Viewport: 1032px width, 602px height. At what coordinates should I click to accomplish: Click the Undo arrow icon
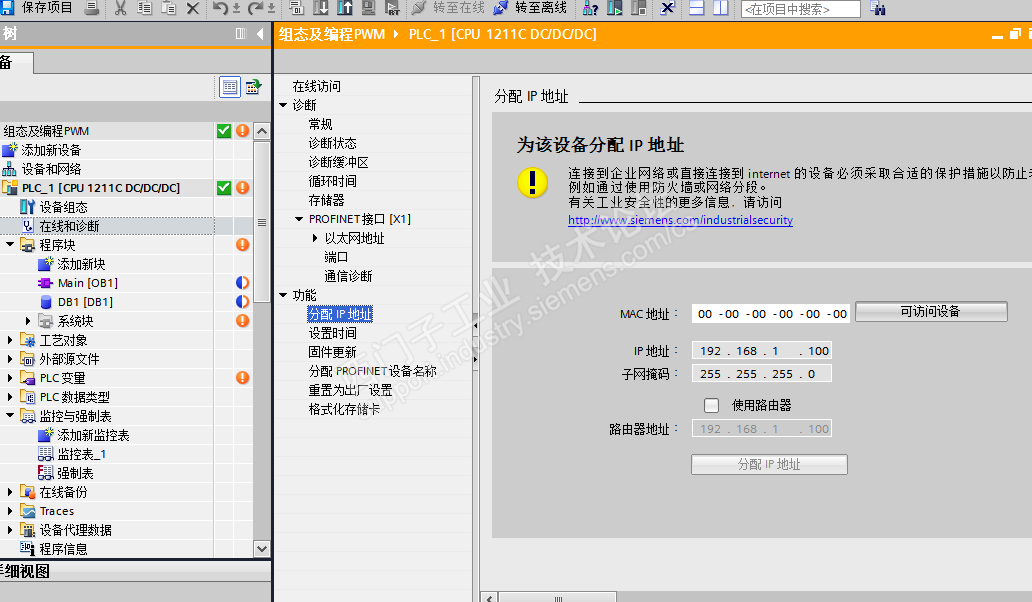220,8
